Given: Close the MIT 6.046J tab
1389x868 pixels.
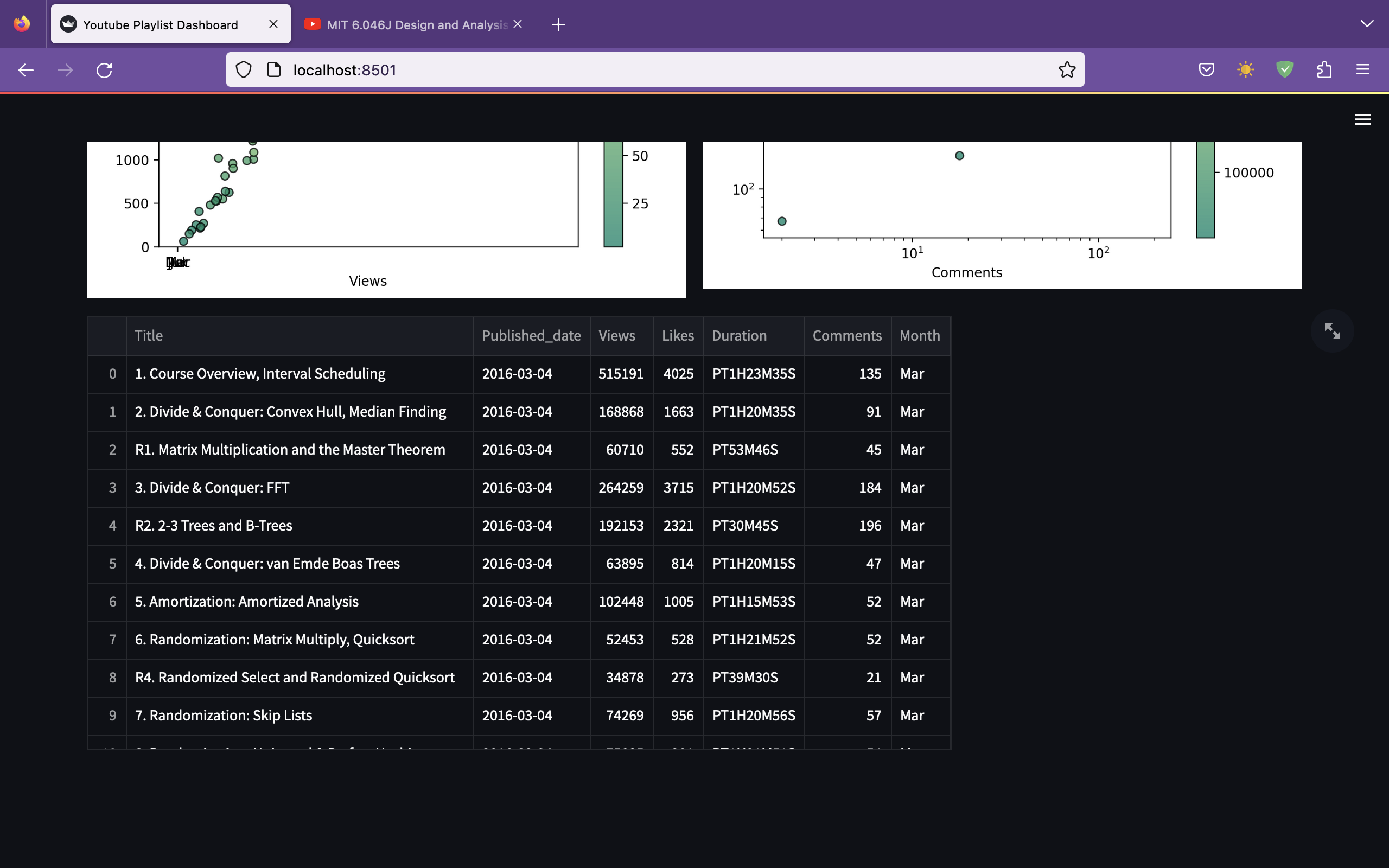Looking at the screenshot, I should tap(518, 24).
